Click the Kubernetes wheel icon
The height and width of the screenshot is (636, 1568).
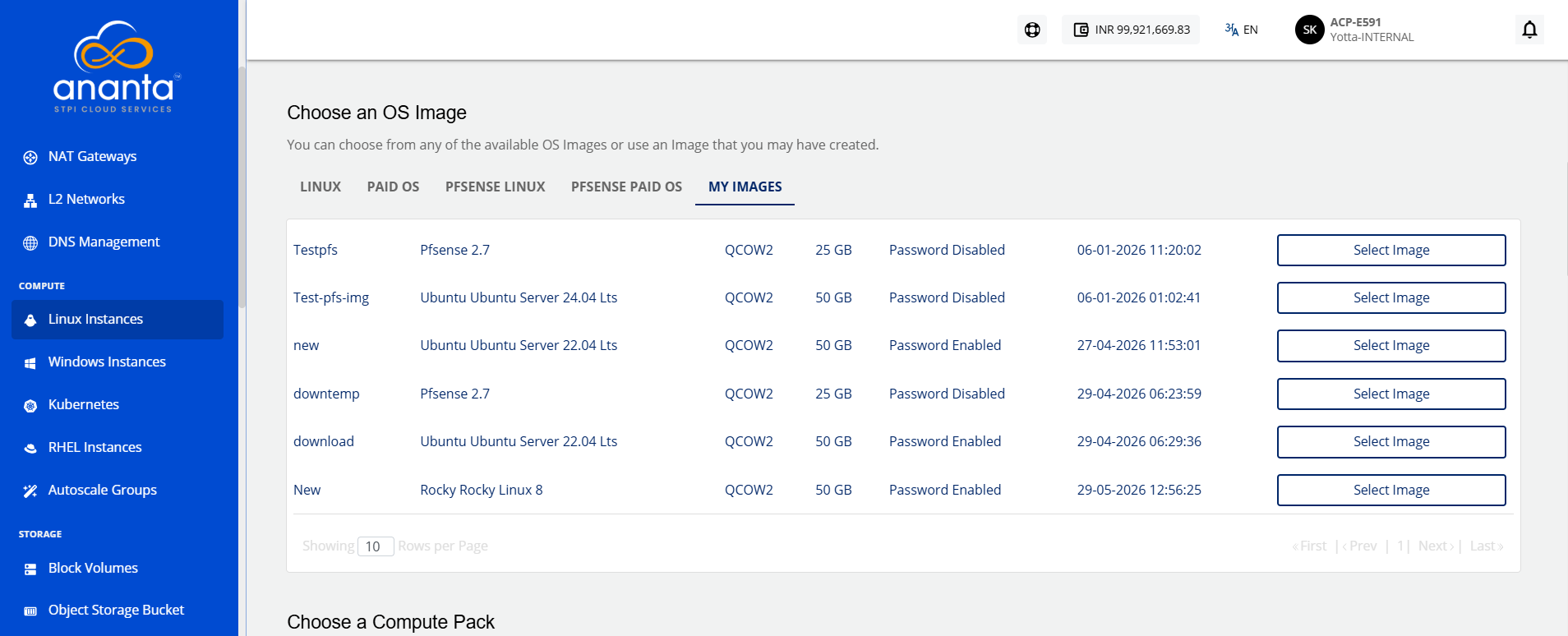30,405
